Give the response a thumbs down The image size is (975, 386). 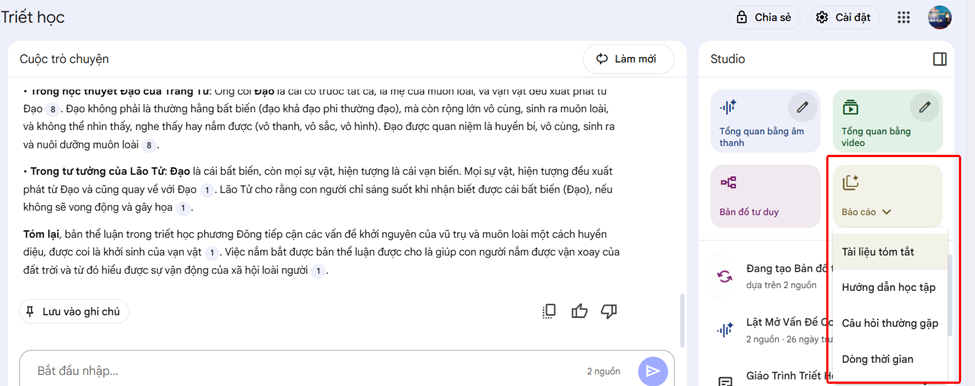click(x=609, y=311)
